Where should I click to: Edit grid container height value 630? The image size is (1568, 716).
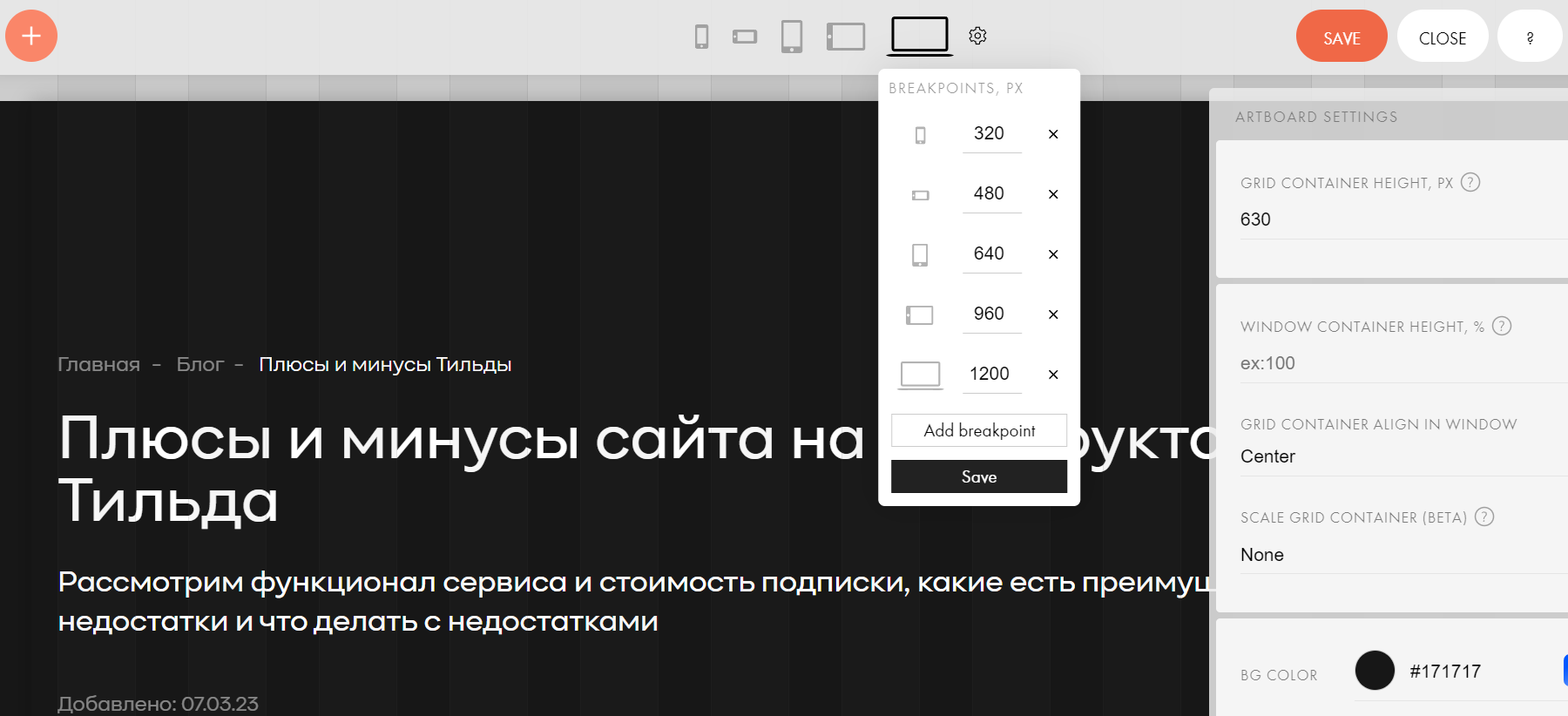[x=1404, y=220]
